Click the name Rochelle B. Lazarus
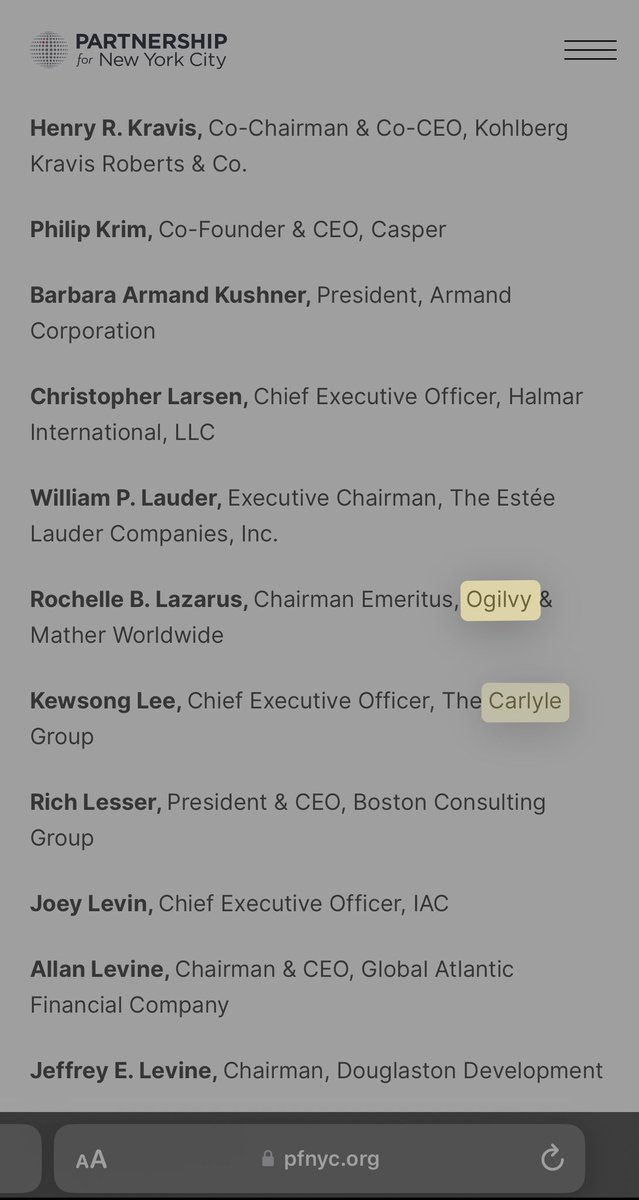The image size is (639, 1200). coord(139,599)
